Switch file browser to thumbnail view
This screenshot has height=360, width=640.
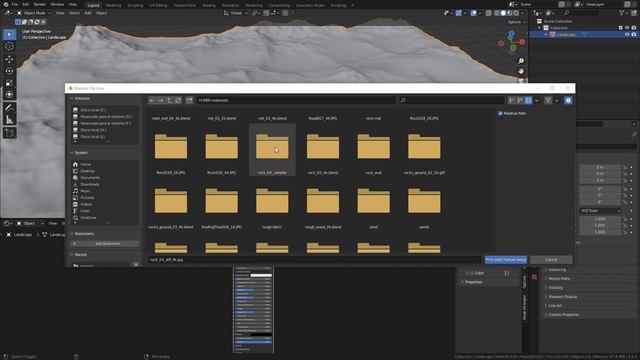tap(528, 100)
